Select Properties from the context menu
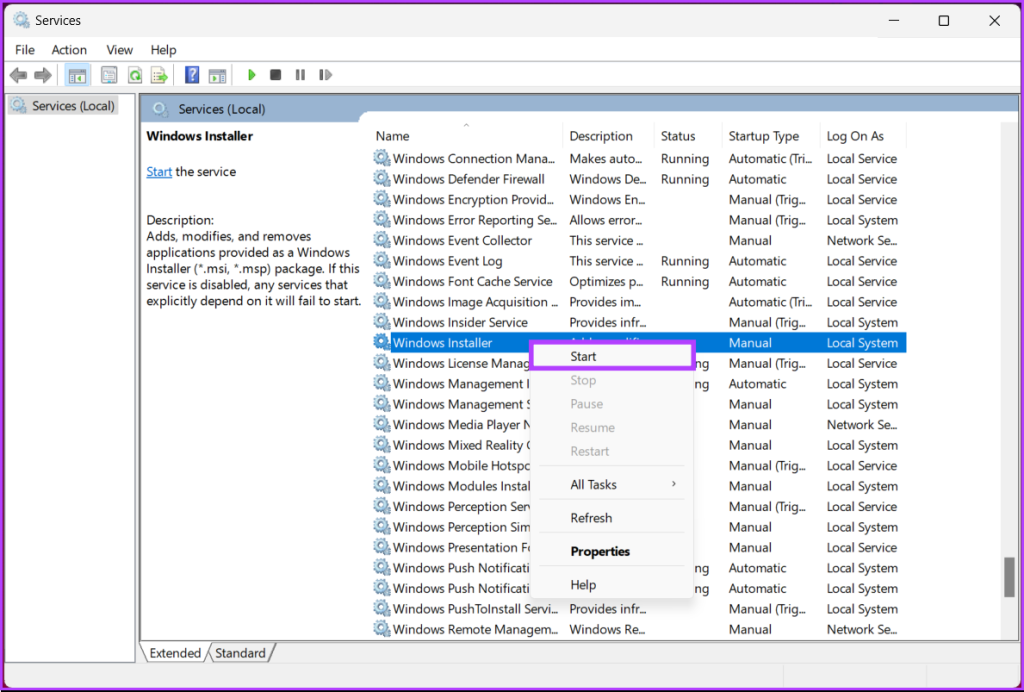This screenshot has height=692, width=1024. [x=600, y=551]
